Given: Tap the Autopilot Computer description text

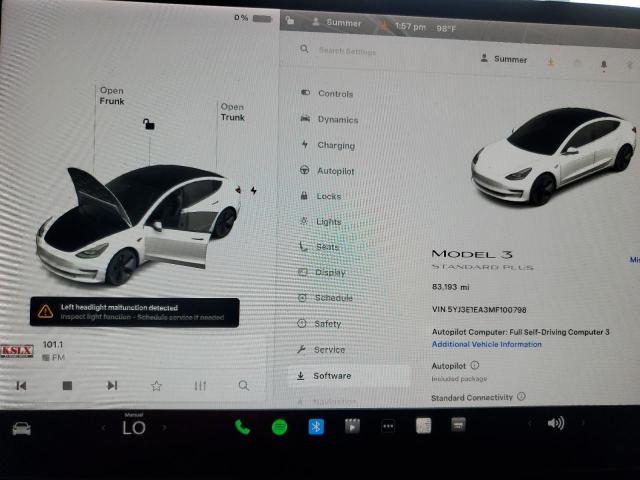Looking at the screenshot, I should pos(520,332).
